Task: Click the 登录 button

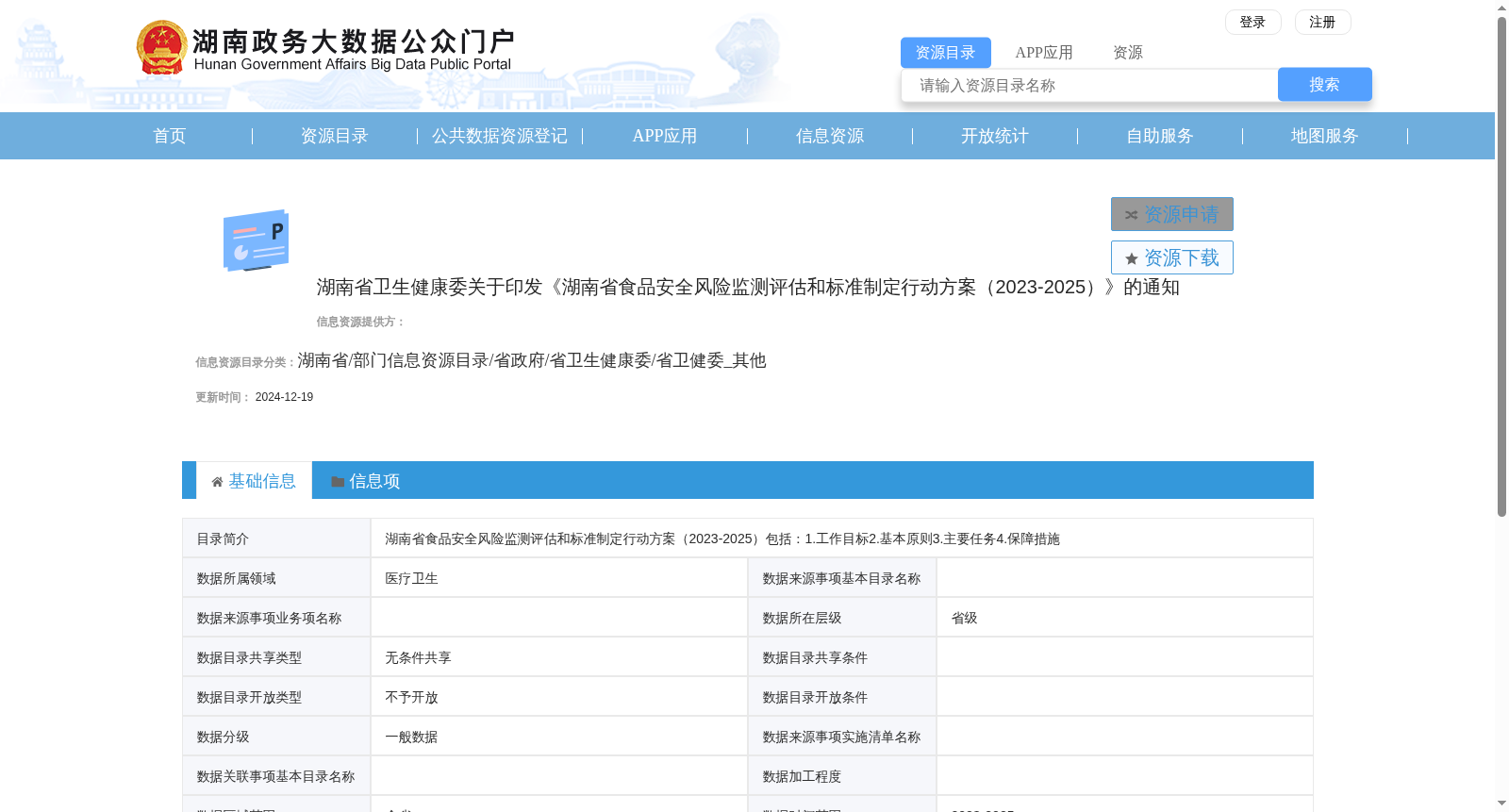Action: (x=1253, y=22)
